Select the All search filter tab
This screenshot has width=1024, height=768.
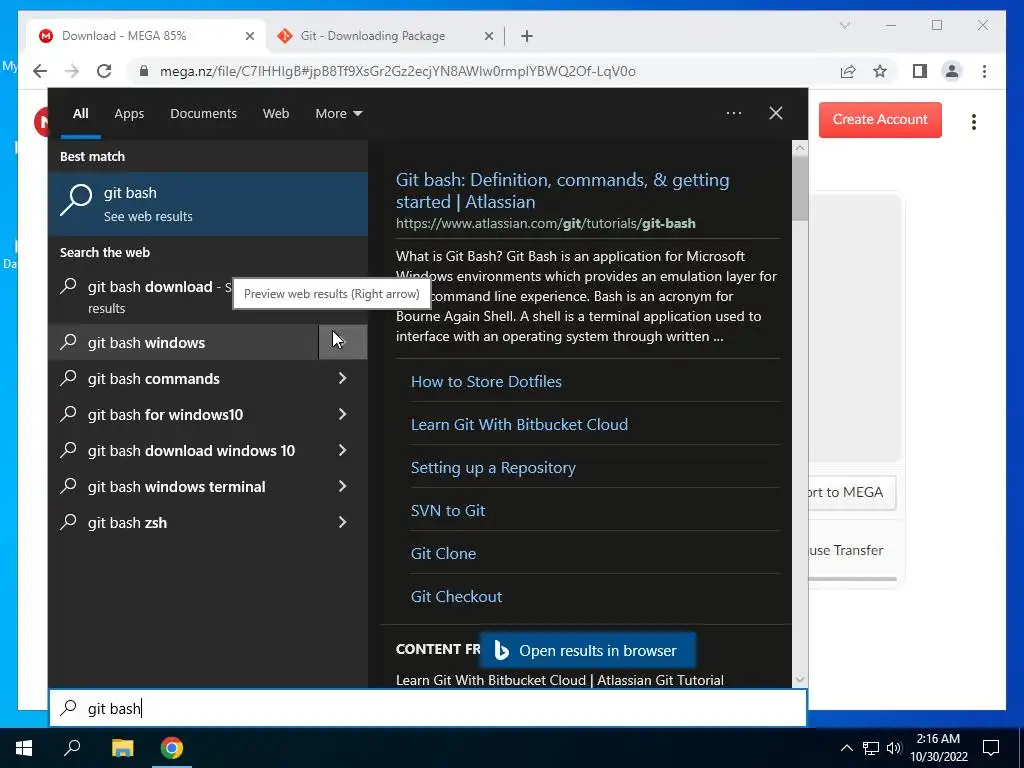pos(80,113)
